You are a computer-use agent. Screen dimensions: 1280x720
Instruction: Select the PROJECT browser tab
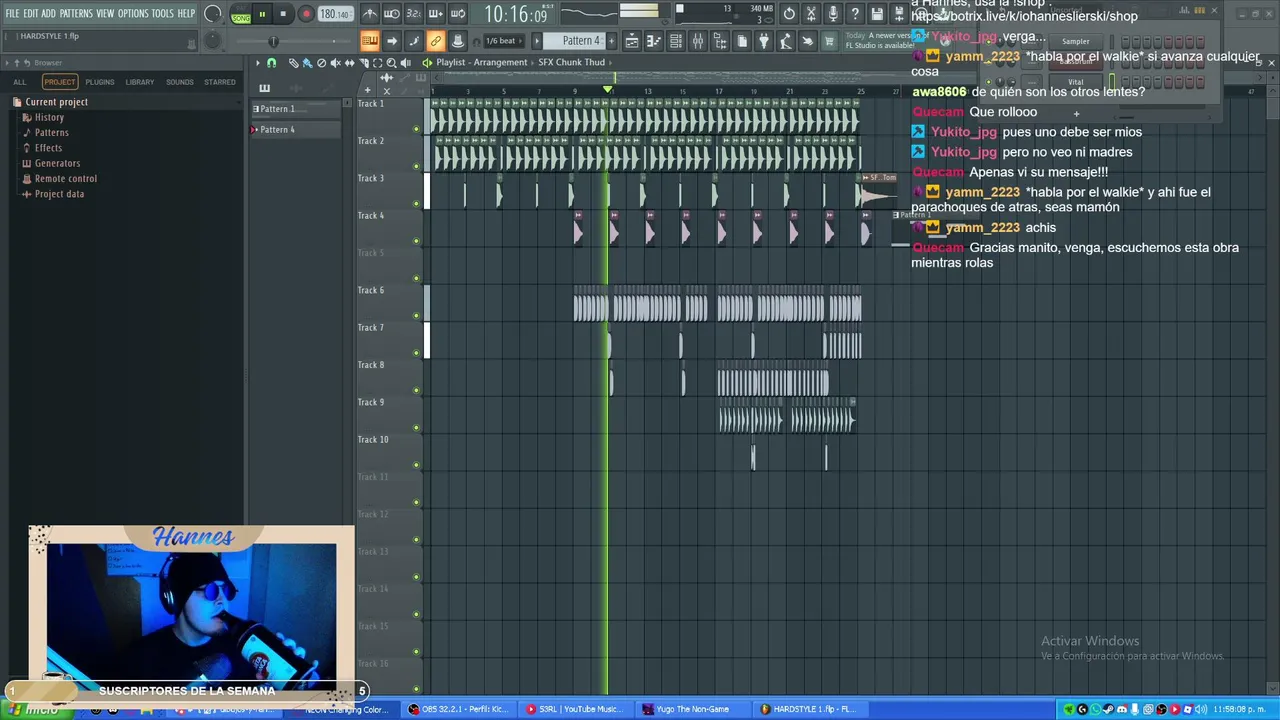click(x=60, y=82)
